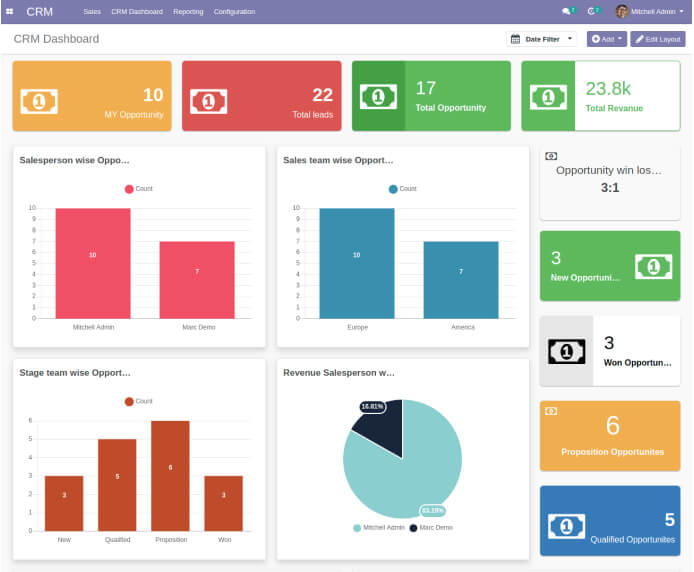Viewport: 694px width, 572px height.
Task: Open the activities clock icon
Action: pos(593,12)
